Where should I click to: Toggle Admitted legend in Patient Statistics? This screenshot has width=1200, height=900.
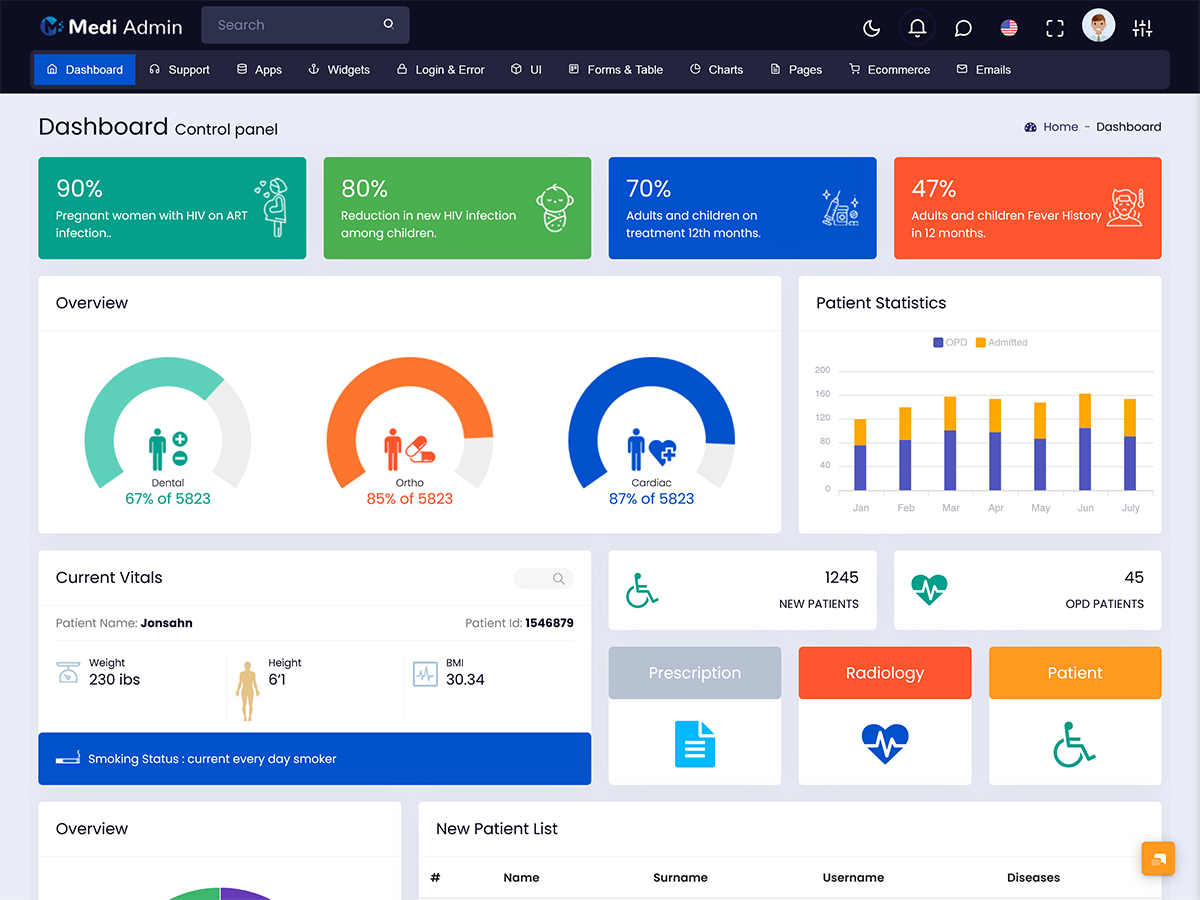[x=1001, y=342]
